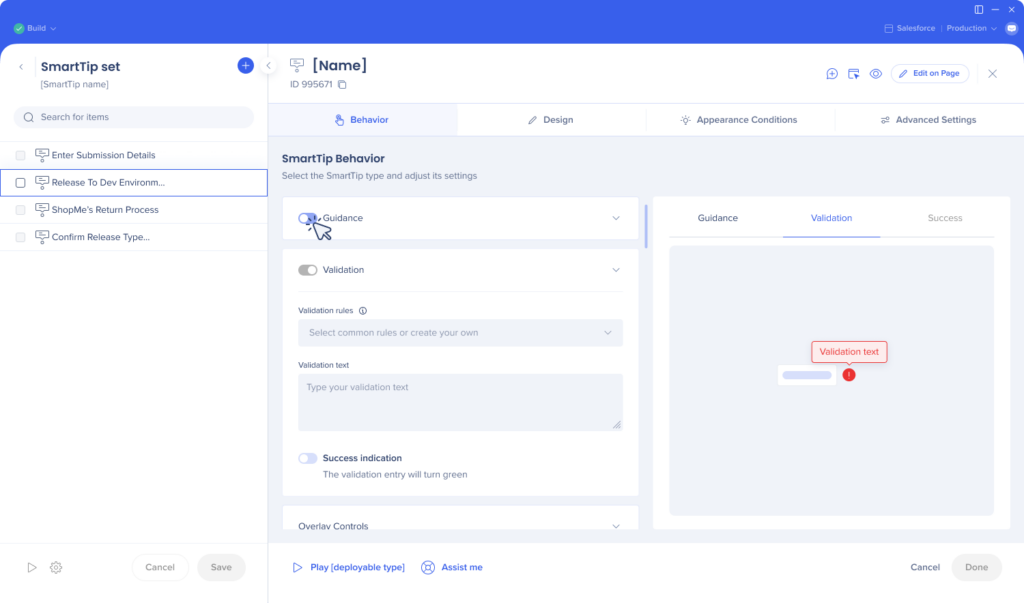Click the select element icon in the header
This screenshot has height=603, width=1024.
(853, 73)
